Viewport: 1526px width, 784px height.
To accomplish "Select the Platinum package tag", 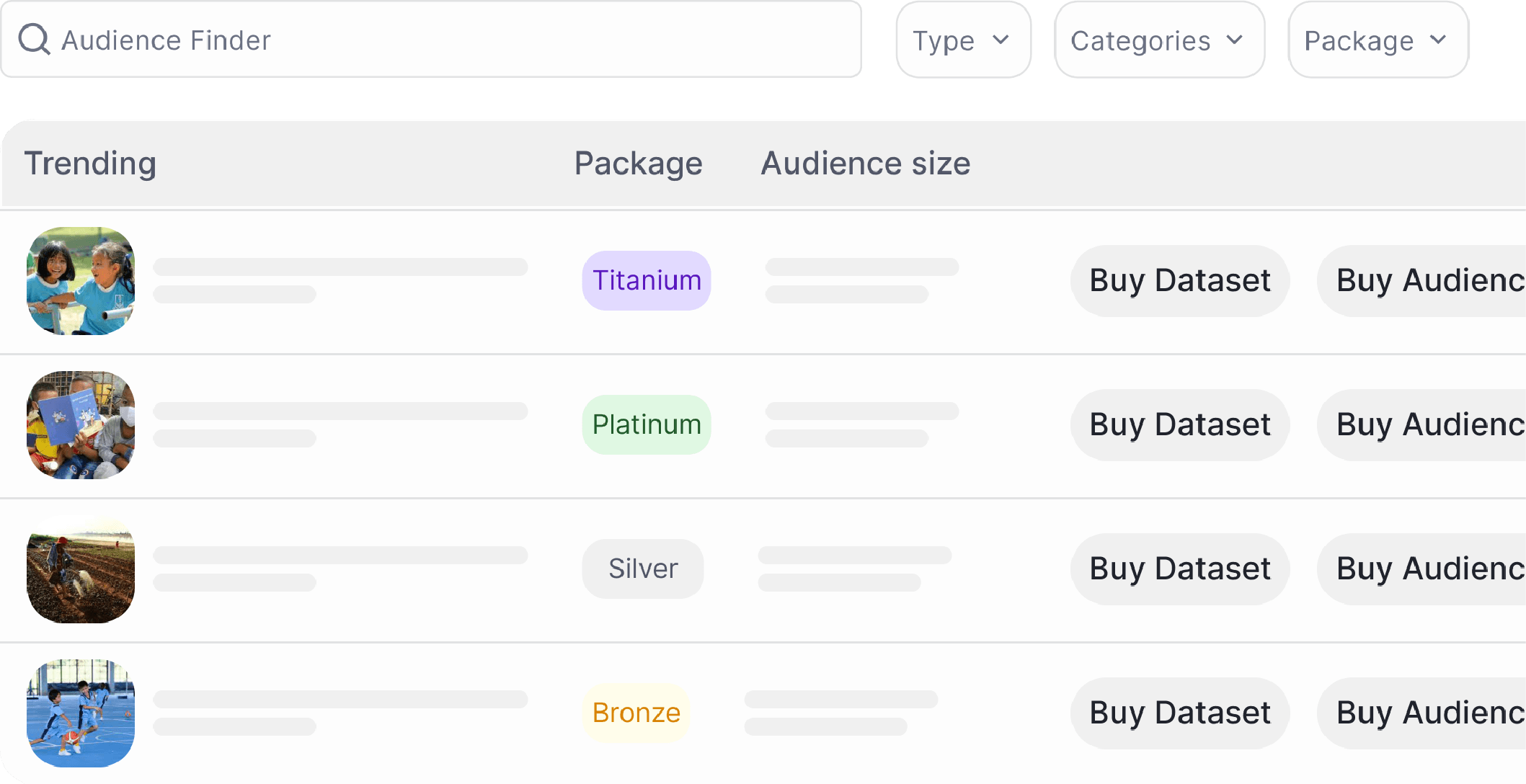I will click(647, 424).
